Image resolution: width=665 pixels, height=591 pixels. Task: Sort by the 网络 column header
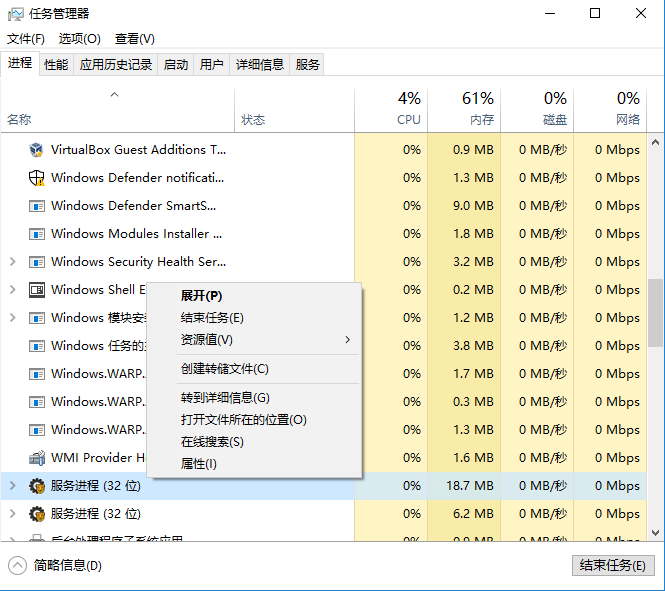(610, 110)
